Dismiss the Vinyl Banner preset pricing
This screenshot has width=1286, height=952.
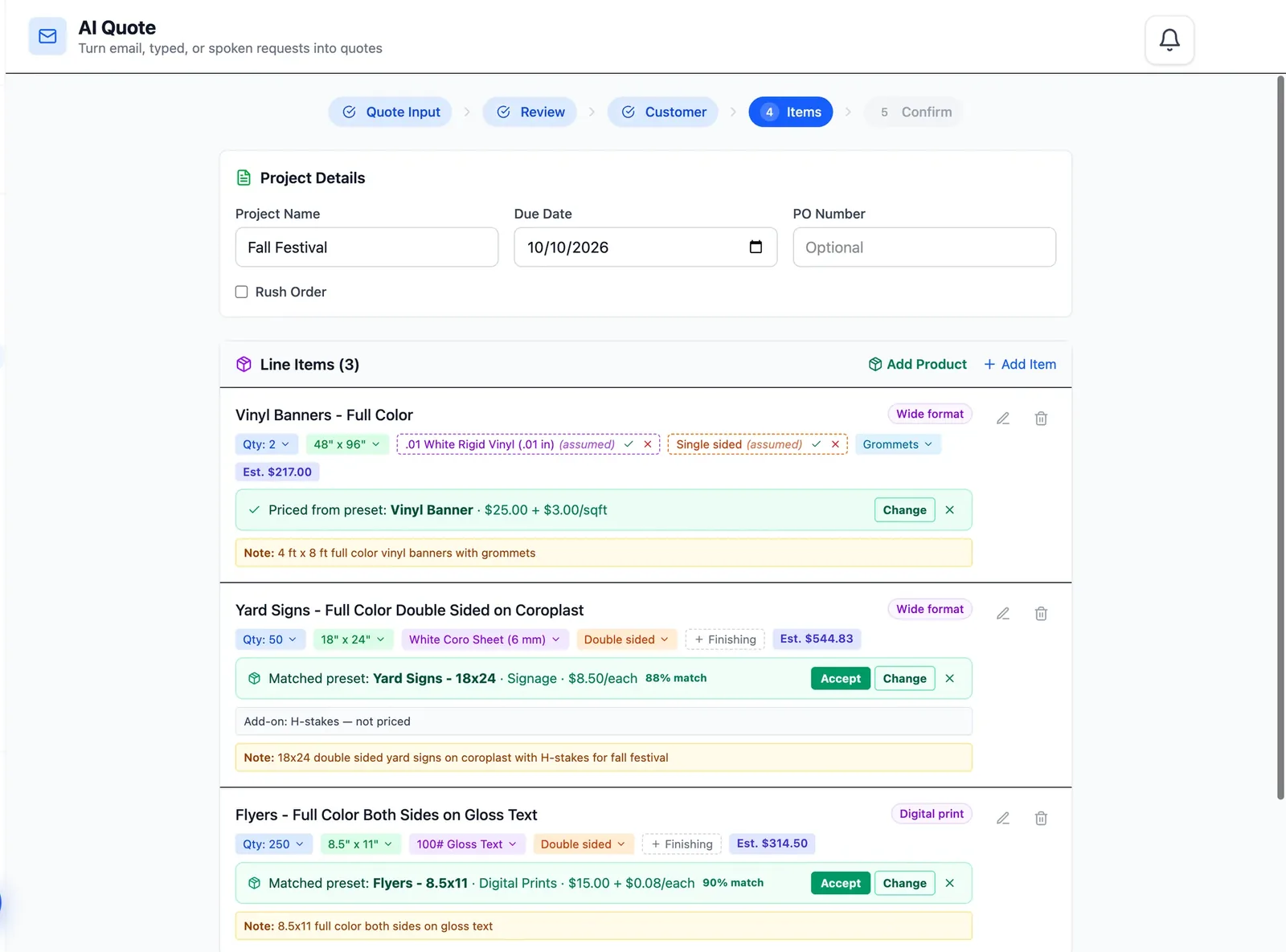tap(950, 510)
